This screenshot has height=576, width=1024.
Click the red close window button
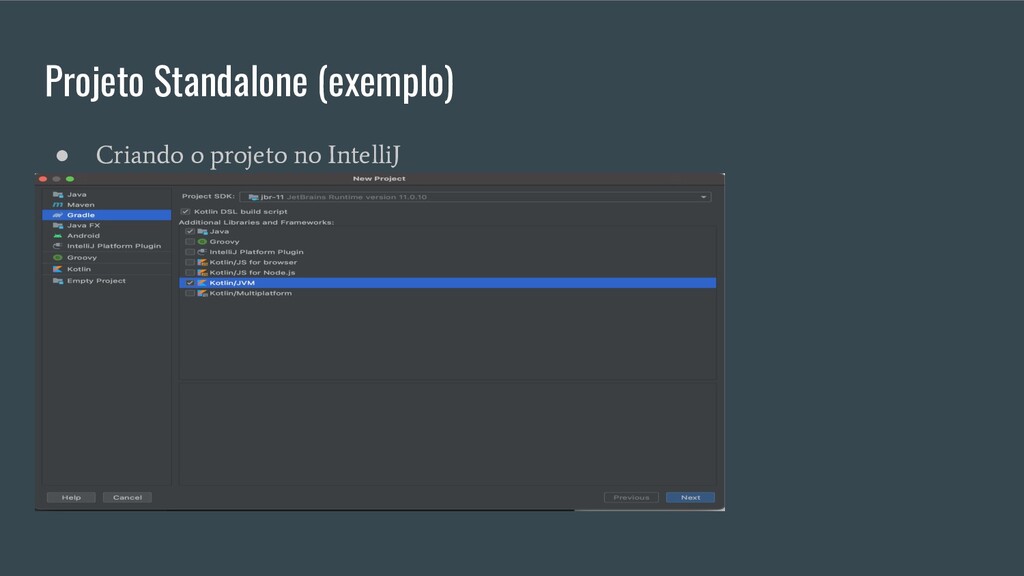click(43, 179)
